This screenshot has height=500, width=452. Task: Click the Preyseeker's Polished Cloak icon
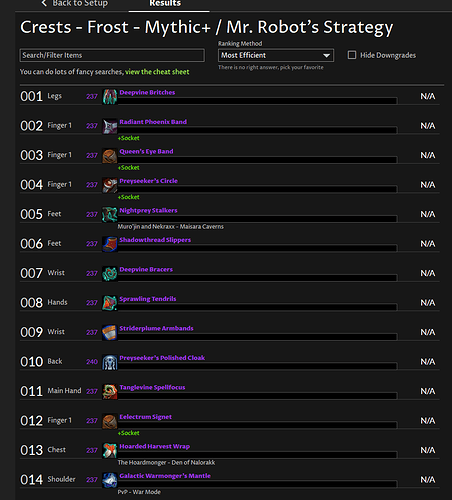[x=110, y=362]
